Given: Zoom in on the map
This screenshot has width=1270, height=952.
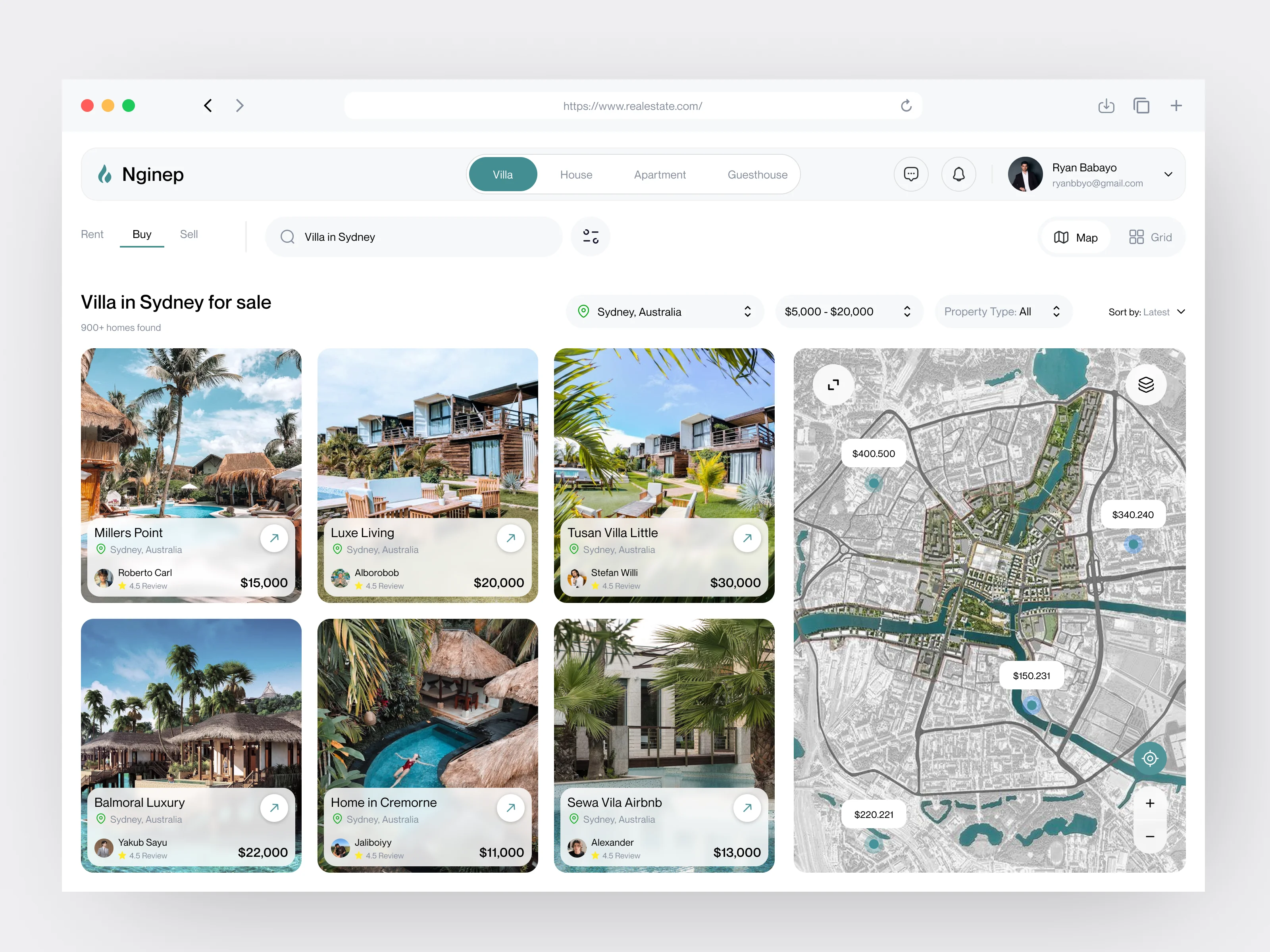Looking at the screenshot, I should pos(1149,803).
